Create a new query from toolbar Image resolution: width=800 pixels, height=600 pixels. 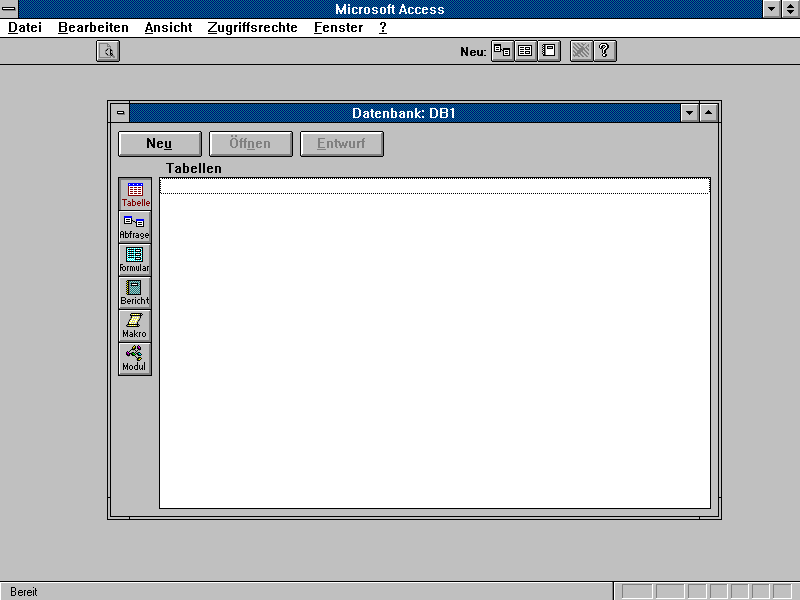click(x=502, y=51)
